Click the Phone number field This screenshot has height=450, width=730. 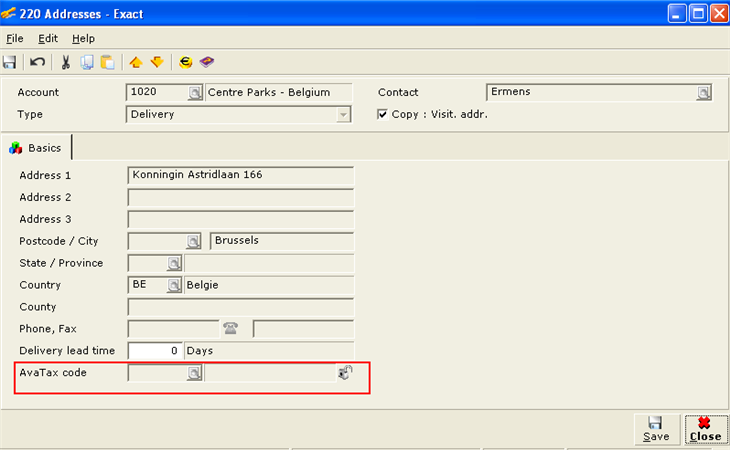pos(173,329)
